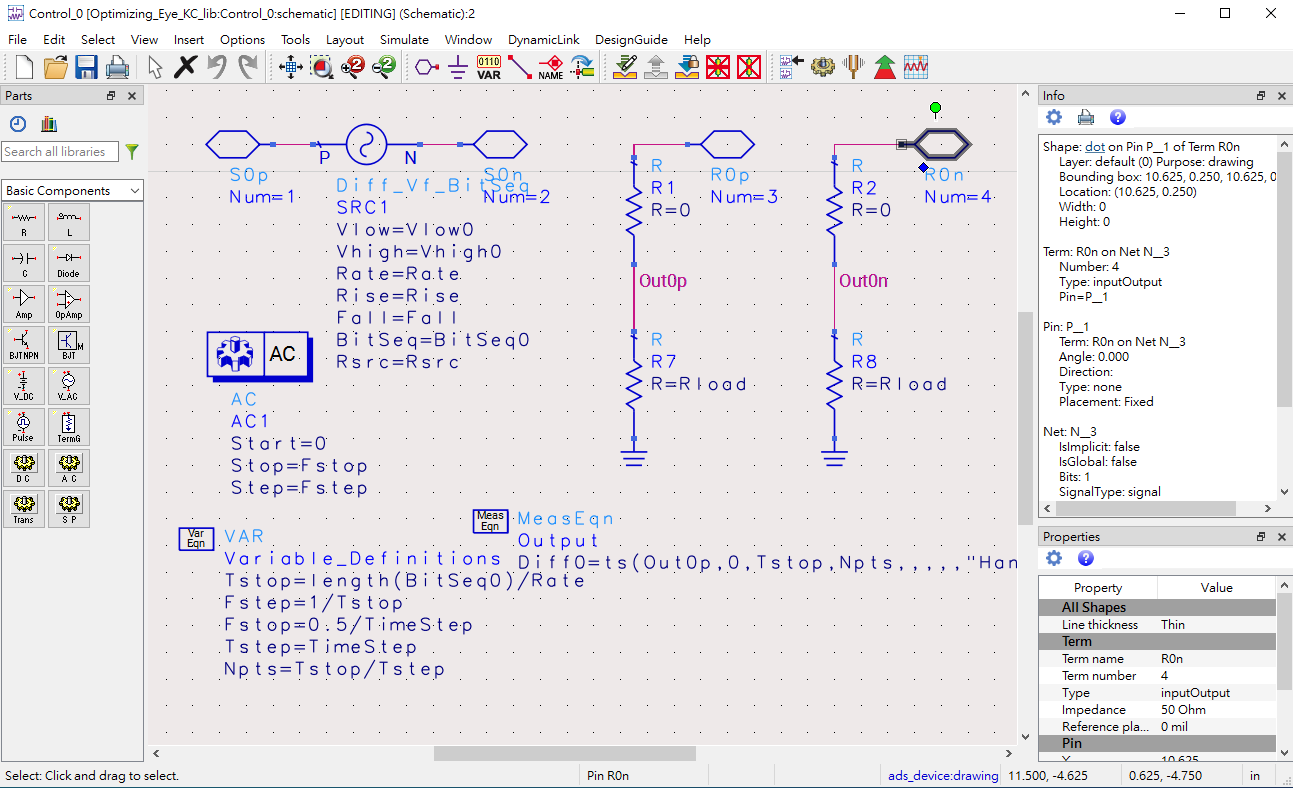Click the VAR insert equation icon

(x=488, y=67)
